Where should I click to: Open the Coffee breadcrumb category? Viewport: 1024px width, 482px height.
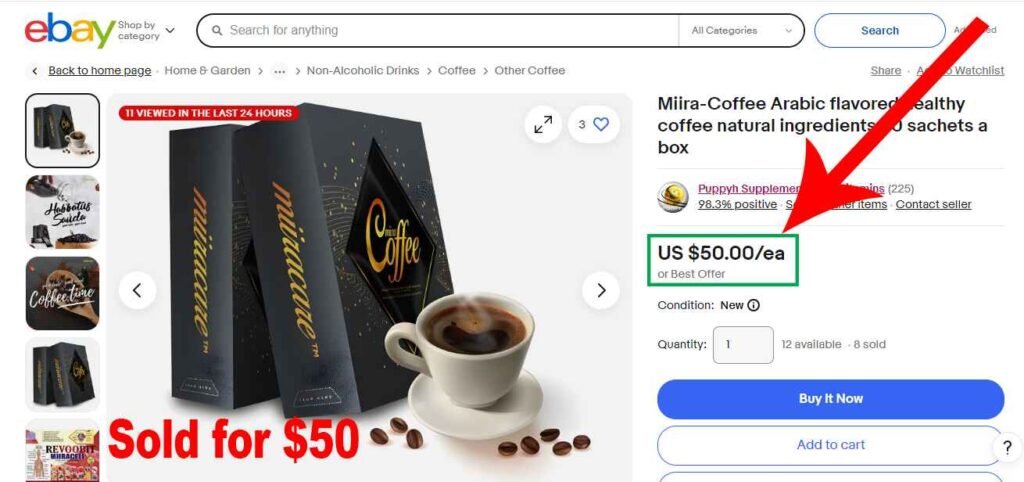click(456, 71)
